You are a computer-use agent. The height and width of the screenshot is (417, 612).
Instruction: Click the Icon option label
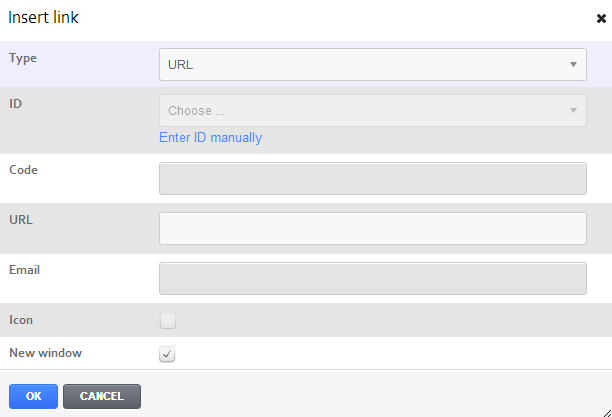click(21, 320)
